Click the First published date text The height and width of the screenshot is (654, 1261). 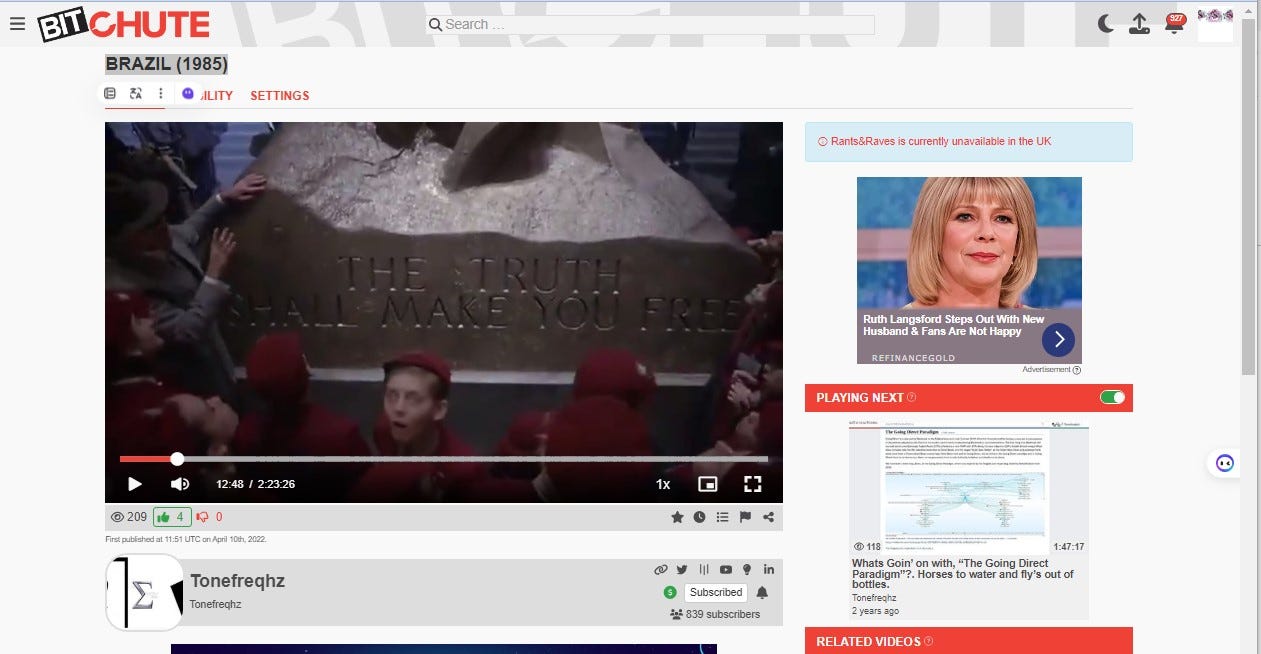pos(186,539)
